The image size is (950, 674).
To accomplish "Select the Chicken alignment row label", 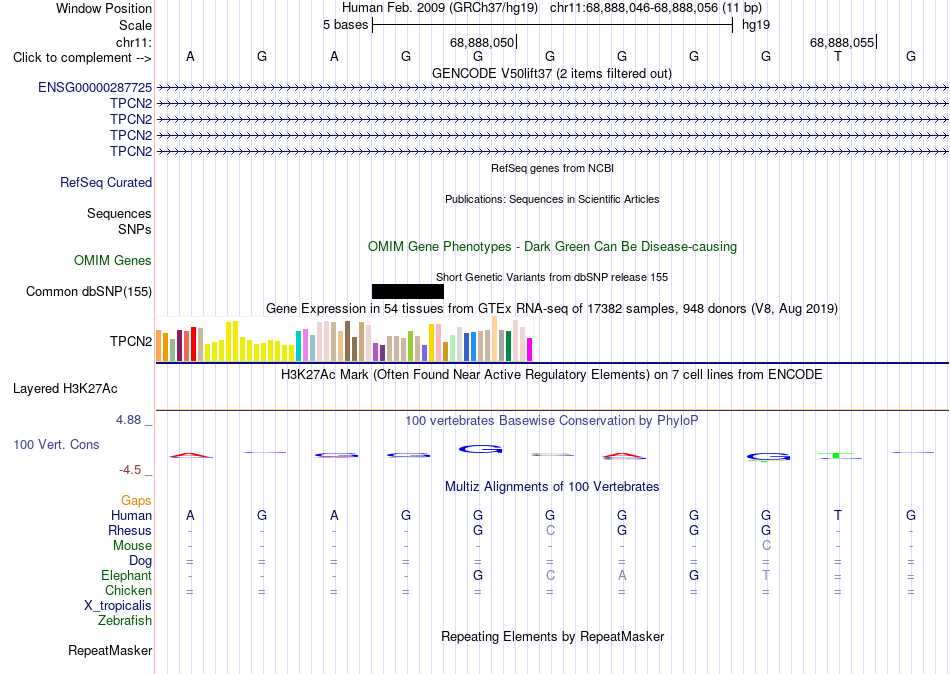I will (128, 590).
